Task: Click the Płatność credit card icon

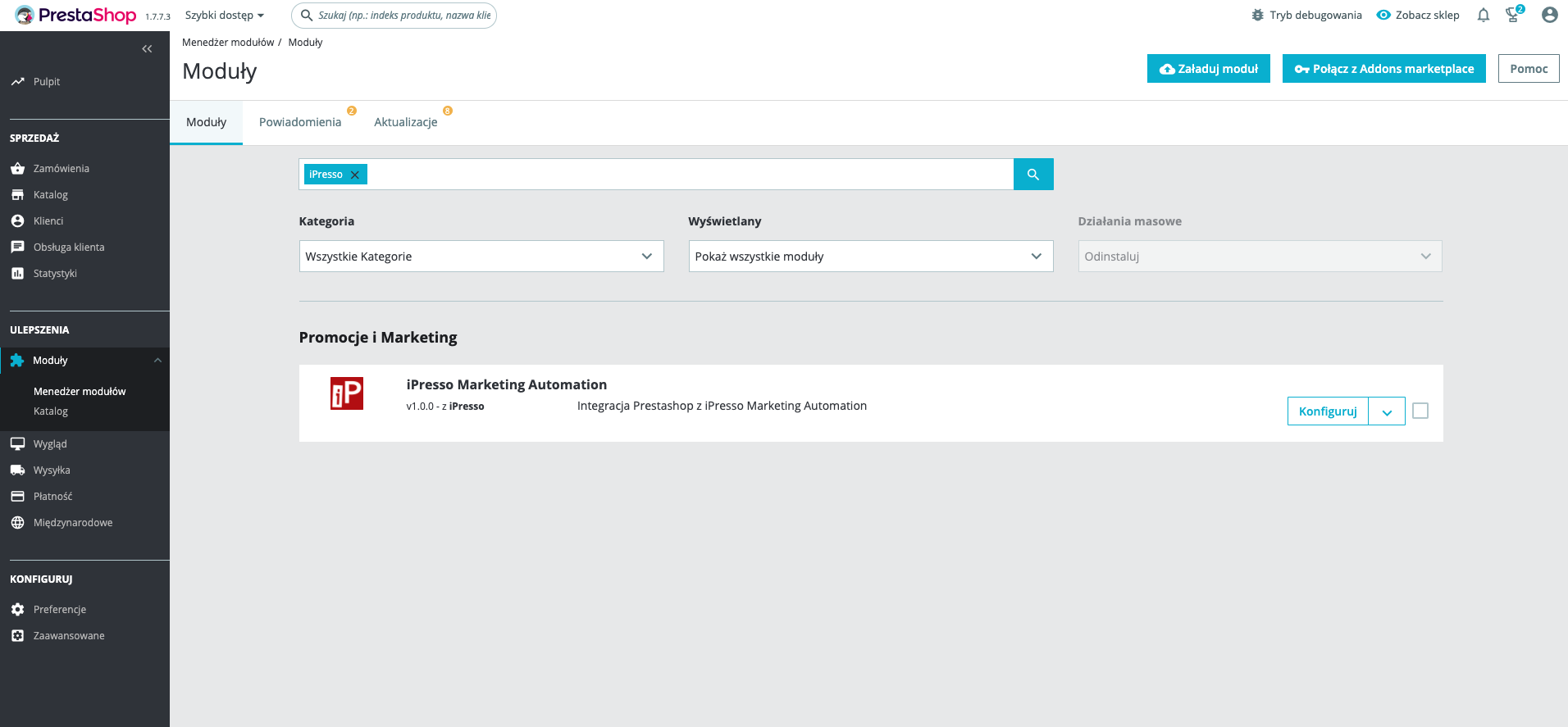Action: pyautogui.click(x=17, y=497)
